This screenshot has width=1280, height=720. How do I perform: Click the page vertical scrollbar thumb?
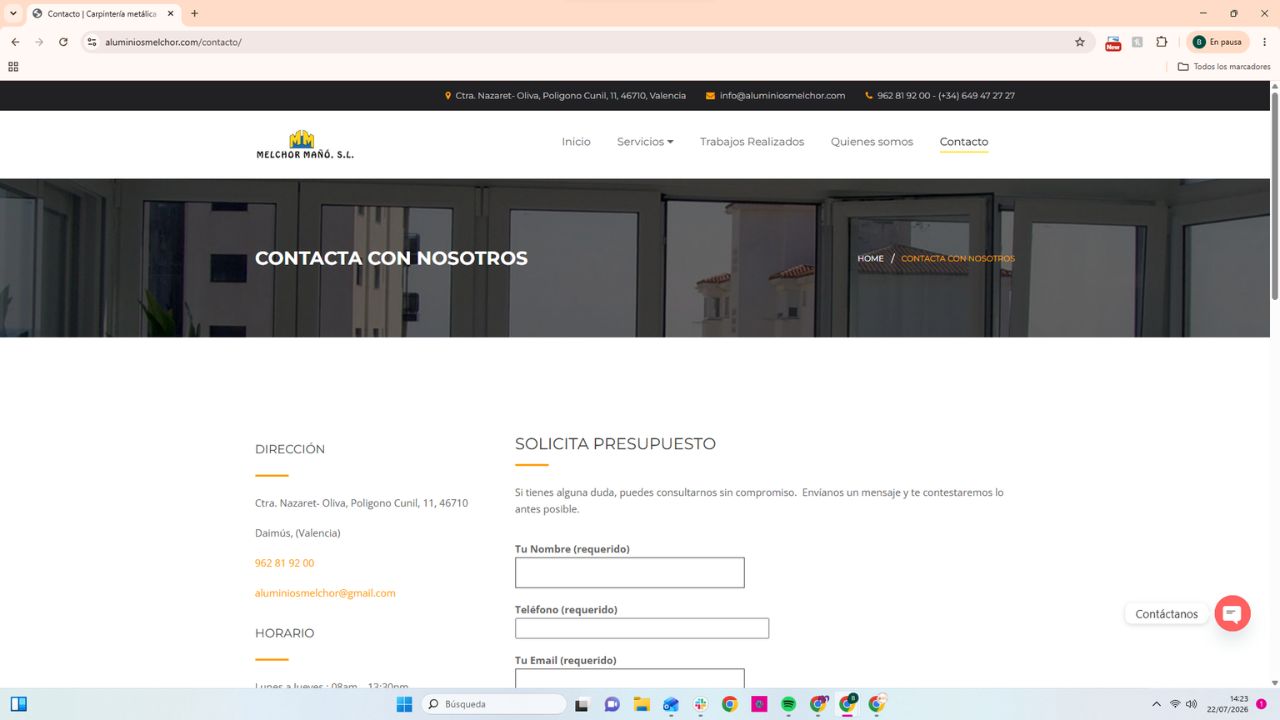coord(1275,195)
